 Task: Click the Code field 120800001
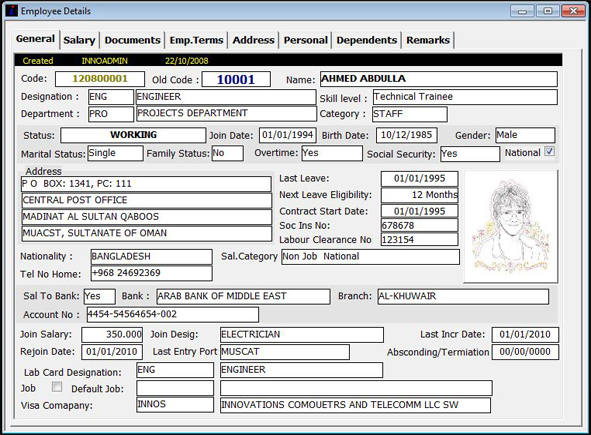tap(100, 79)
